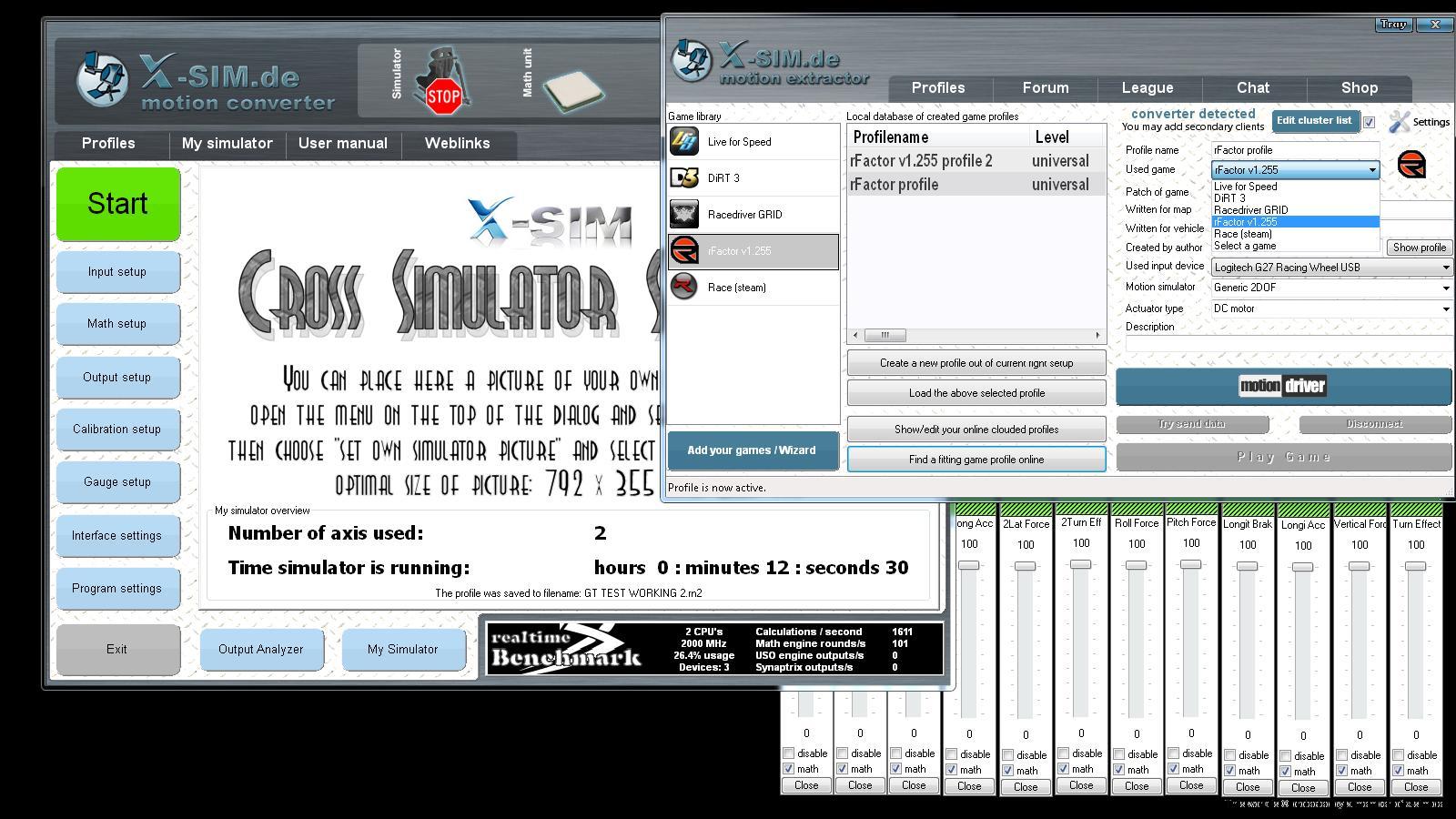Click the rFactor logo beside Used game
Viewport: 1456px width, 819px height.
[x=1411, y=166]
